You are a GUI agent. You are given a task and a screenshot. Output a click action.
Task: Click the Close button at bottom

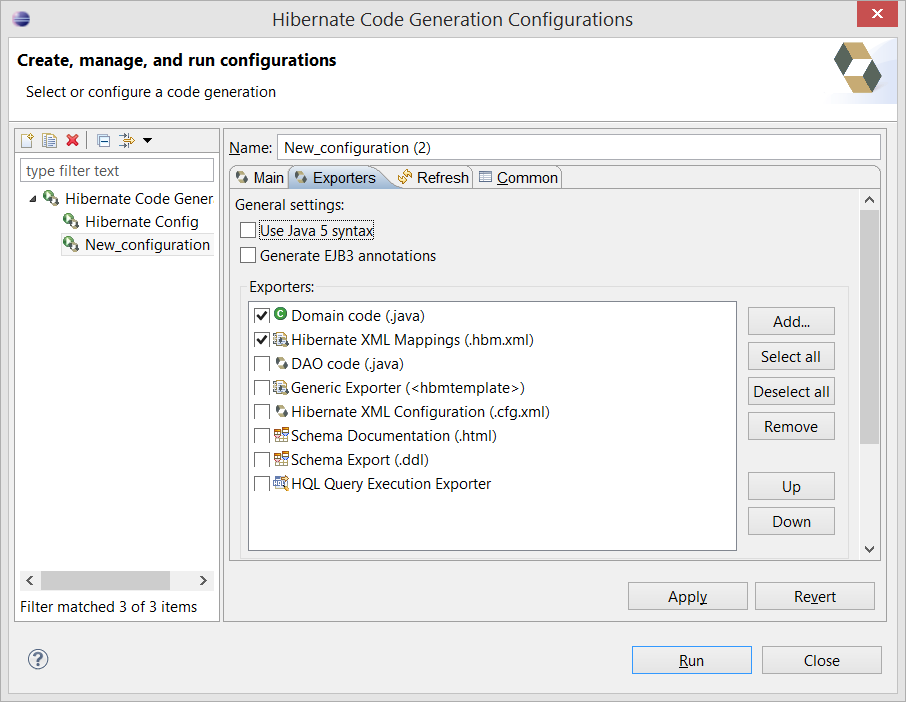point(822,660)
